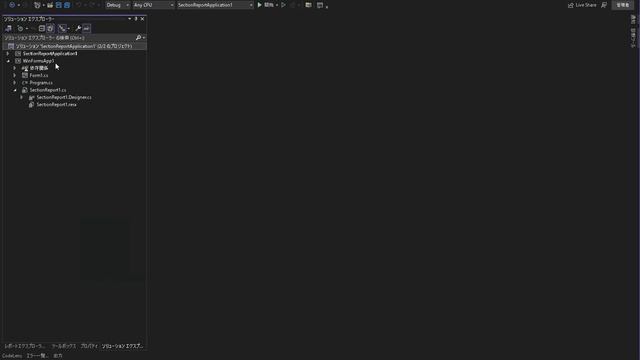
Task: Collapse the SectionReport1.cs node
Action: [15, 90]
